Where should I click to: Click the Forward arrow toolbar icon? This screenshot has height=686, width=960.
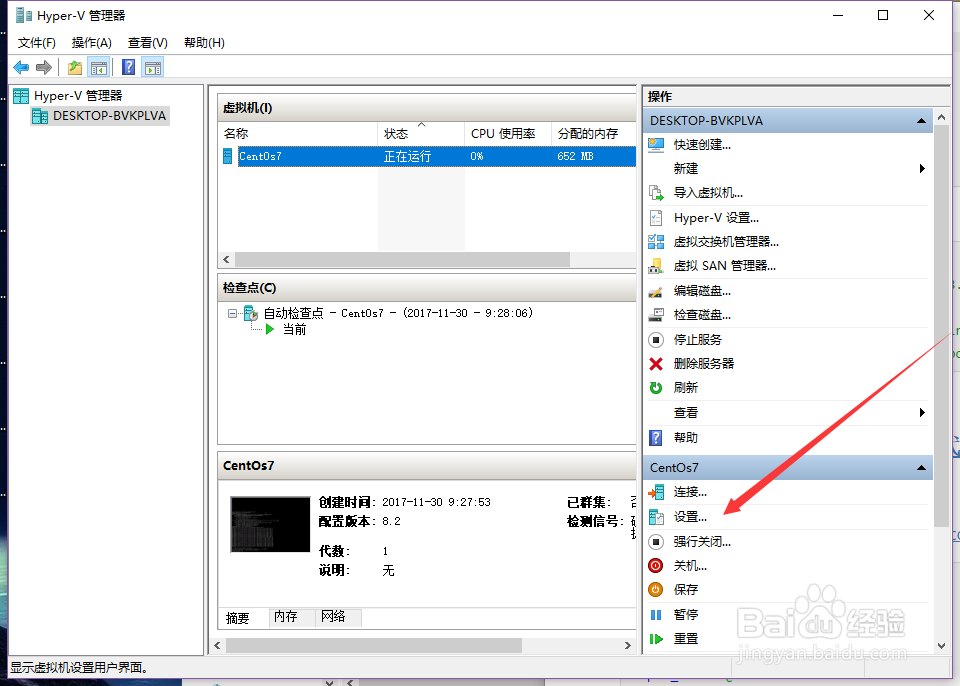coord(43,67)
